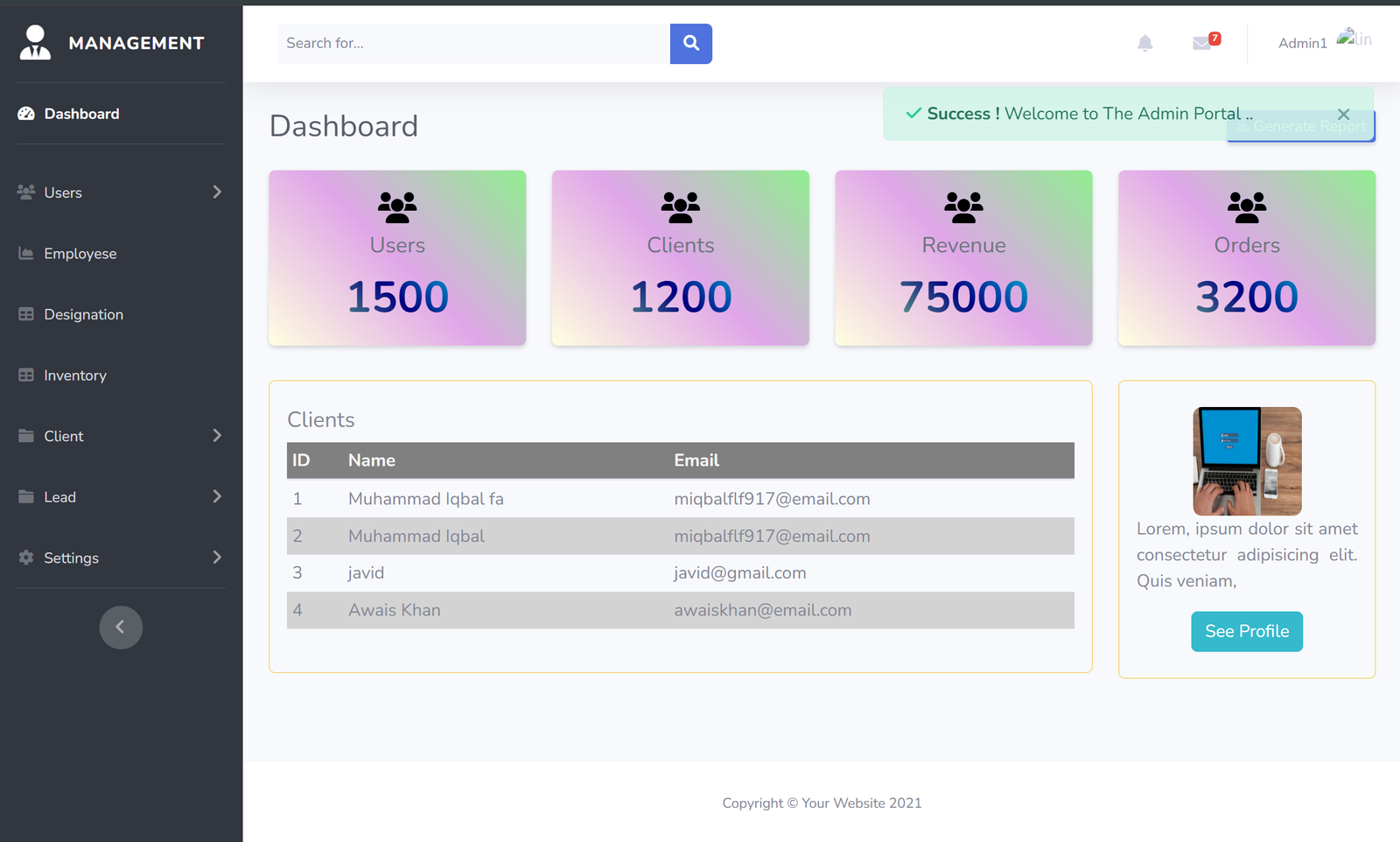
Task: Click the notification bell icon
Action: click(1145, 42)
